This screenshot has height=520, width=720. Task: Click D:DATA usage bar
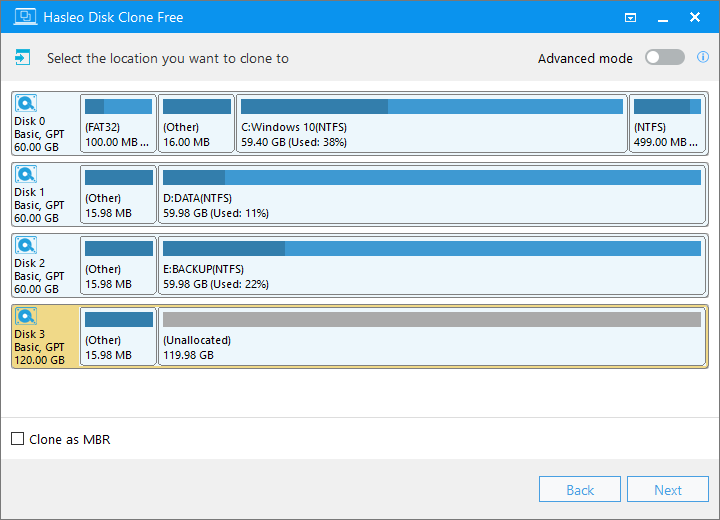[x=432, y=177]
